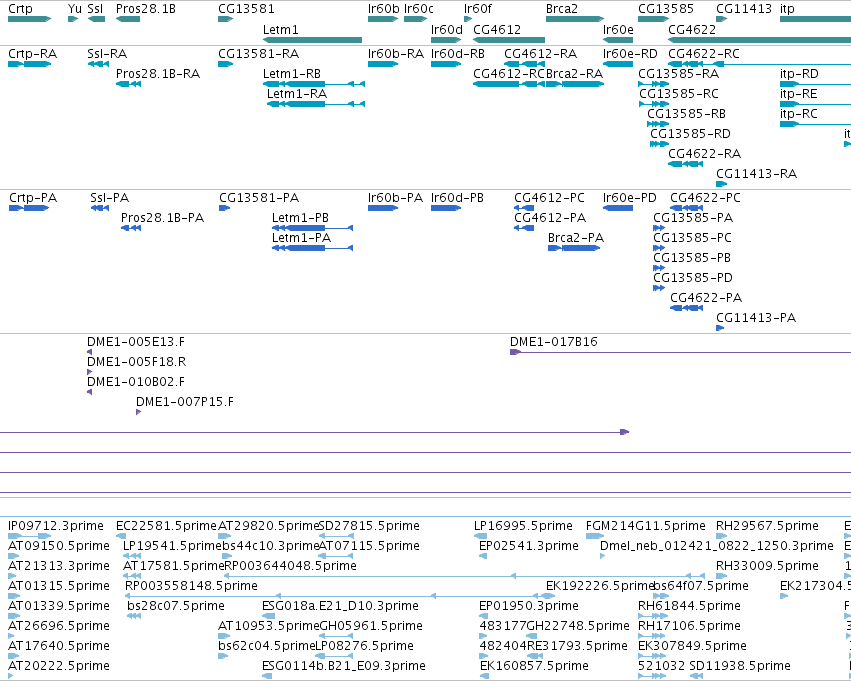Click the CG13581 gene label
The width and height of the screenshot is (851, 681).
click(x=246, y=9)
